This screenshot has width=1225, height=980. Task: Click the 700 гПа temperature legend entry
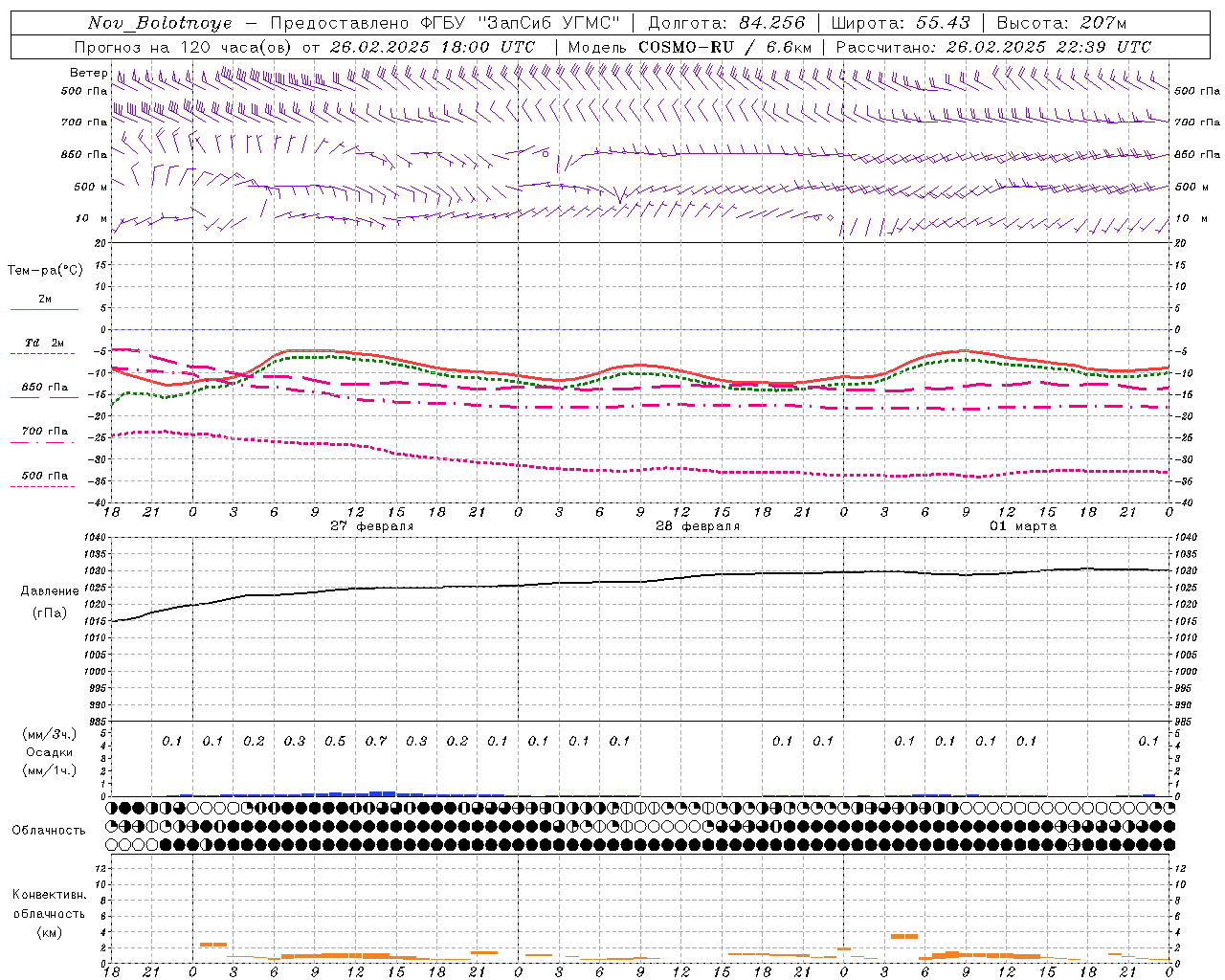coord(44,432)
